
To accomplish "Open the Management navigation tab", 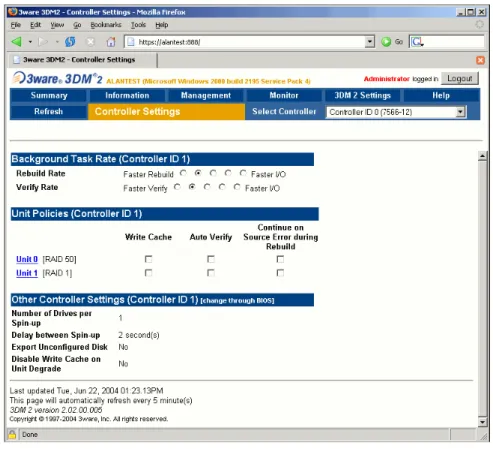I will pos(206,96).
